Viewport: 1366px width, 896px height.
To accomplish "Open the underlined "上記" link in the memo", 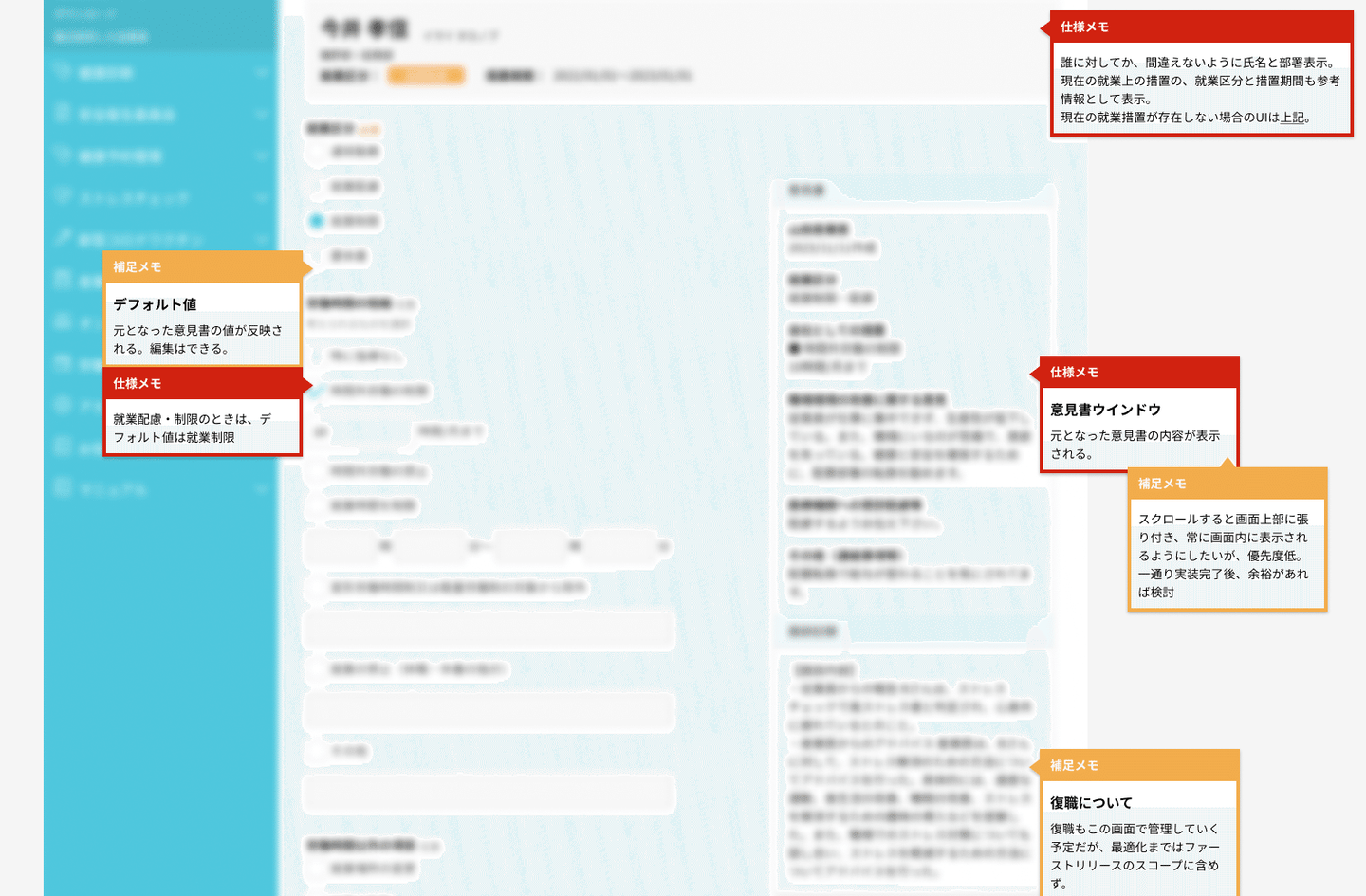I will point(1292,118).
